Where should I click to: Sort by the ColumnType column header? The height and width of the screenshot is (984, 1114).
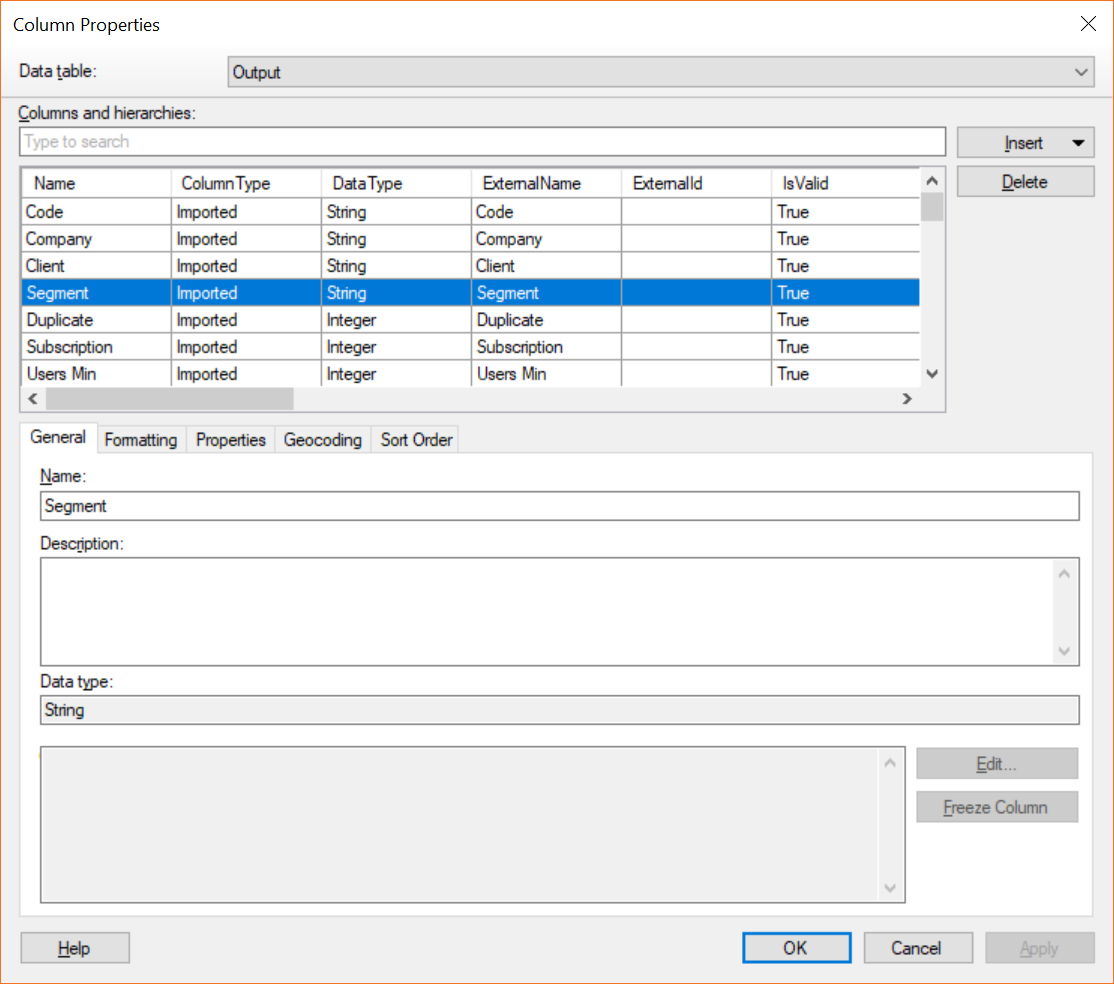tap(246, 183)
